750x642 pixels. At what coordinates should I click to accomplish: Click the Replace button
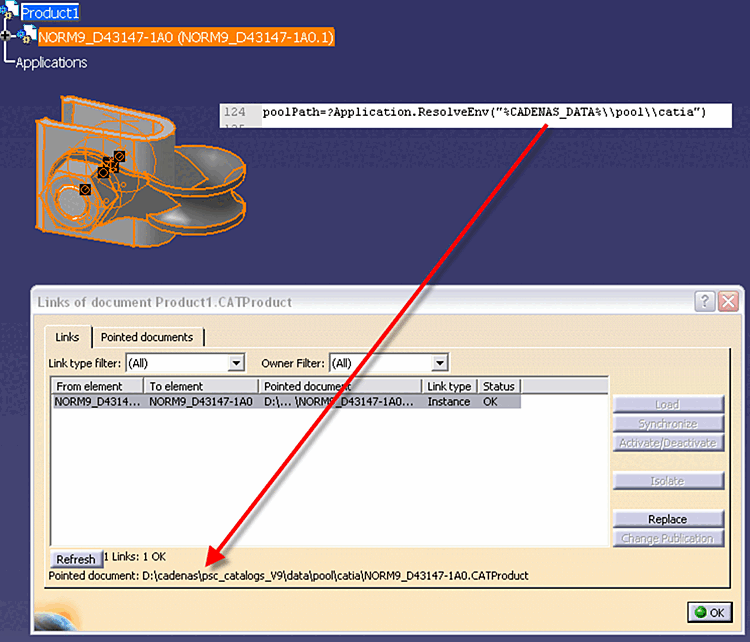point(668,519)
